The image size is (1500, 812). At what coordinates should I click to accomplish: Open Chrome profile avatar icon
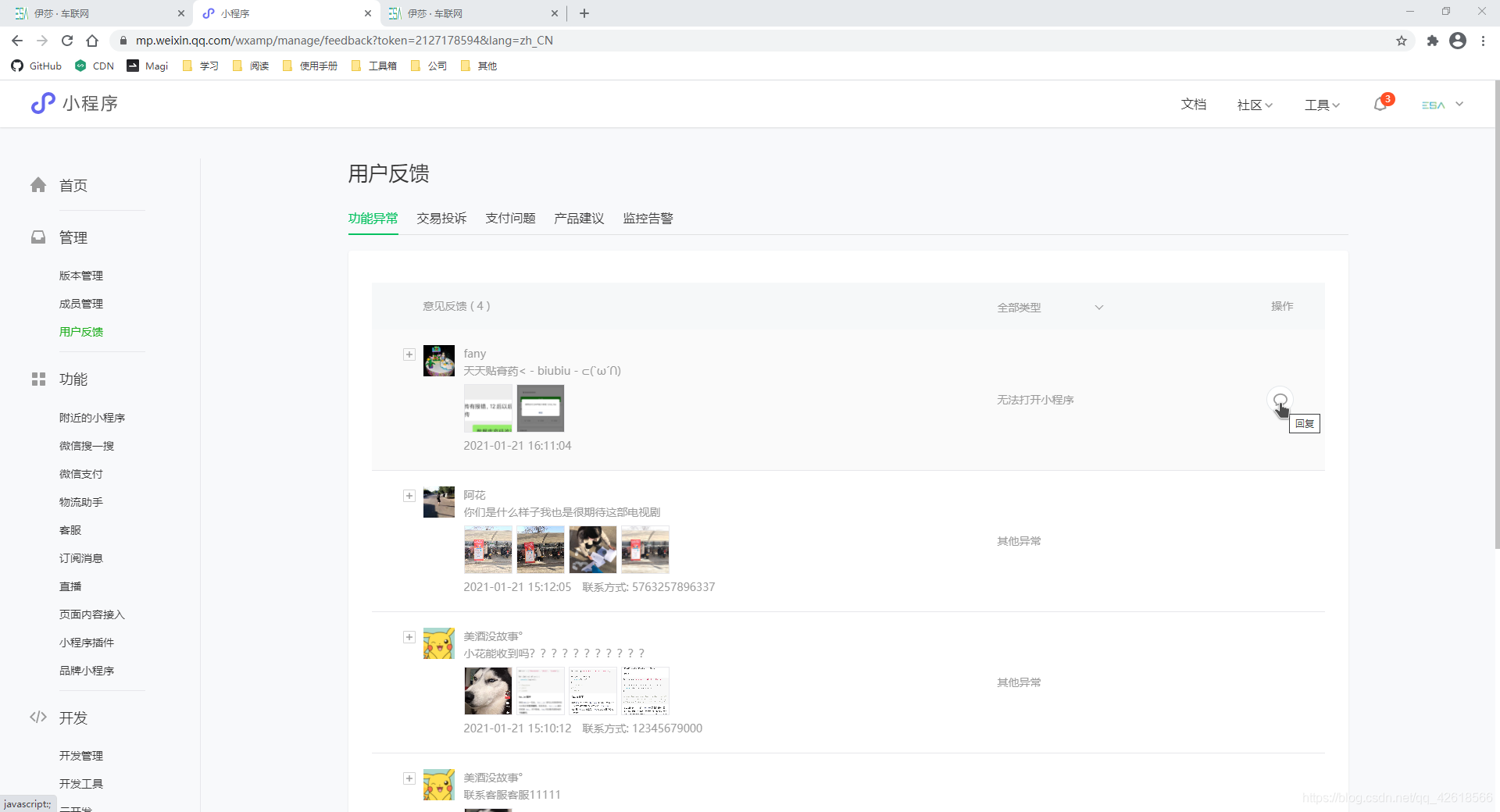[1458, 41]
